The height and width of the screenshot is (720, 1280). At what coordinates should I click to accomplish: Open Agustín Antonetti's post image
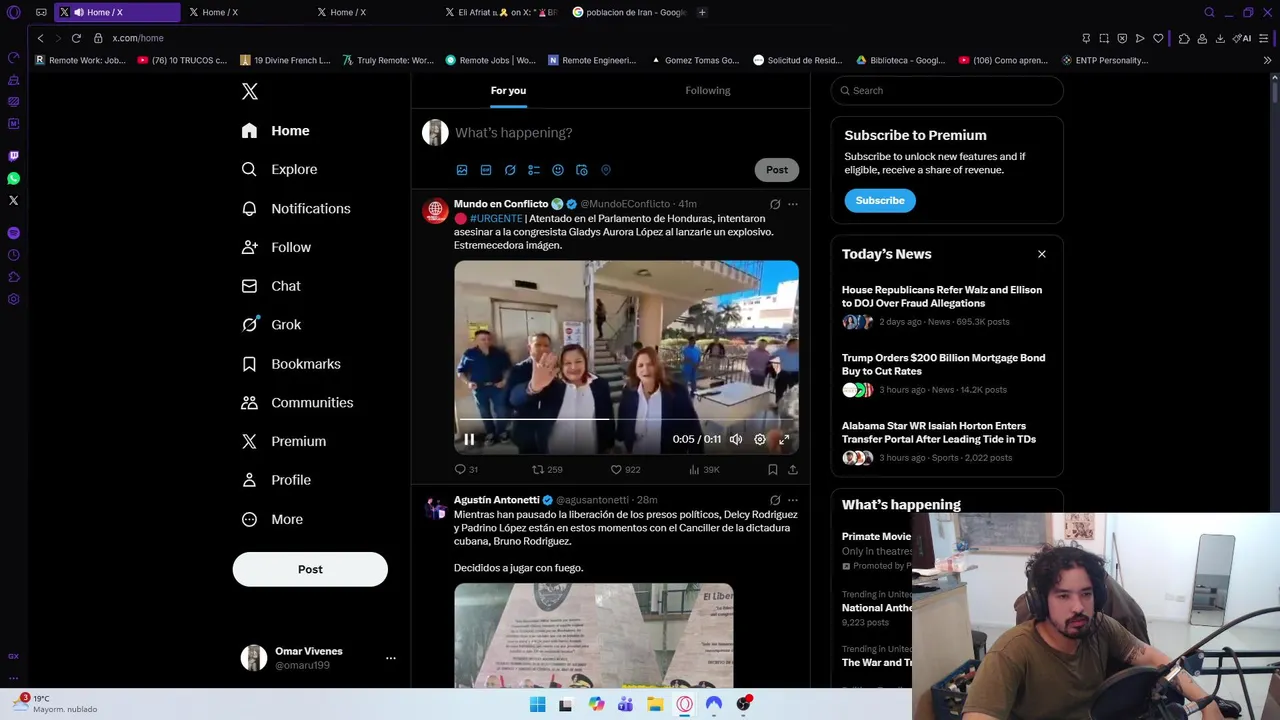point(593,635)
